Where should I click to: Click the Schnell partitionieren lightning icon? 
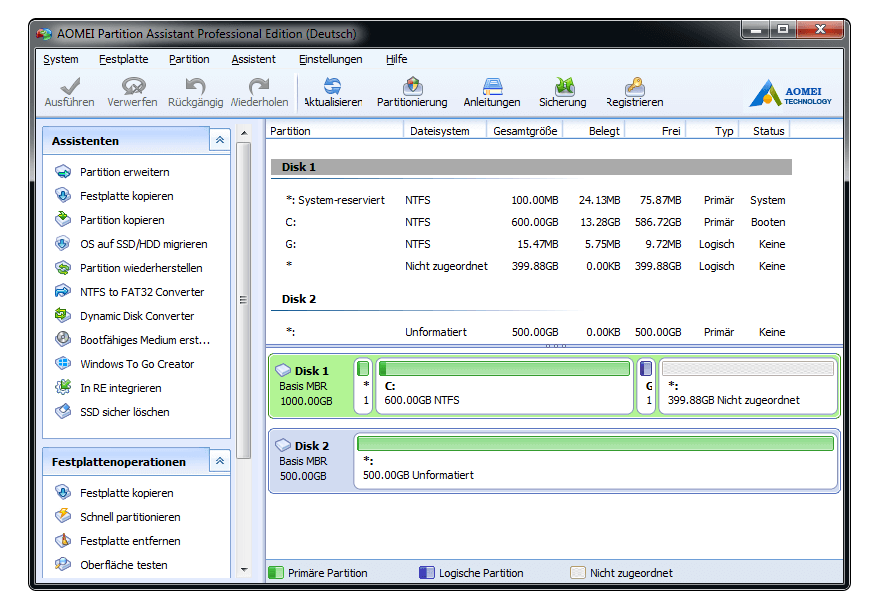click(x=63, y=516)
